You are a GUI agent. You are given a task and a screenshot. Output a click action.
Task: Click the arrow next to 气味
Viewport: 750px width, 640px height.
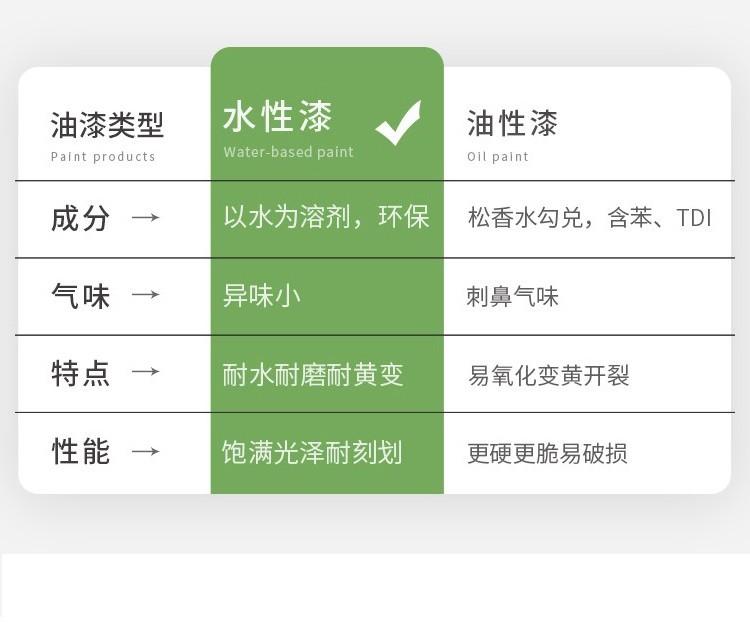point(146,295)
